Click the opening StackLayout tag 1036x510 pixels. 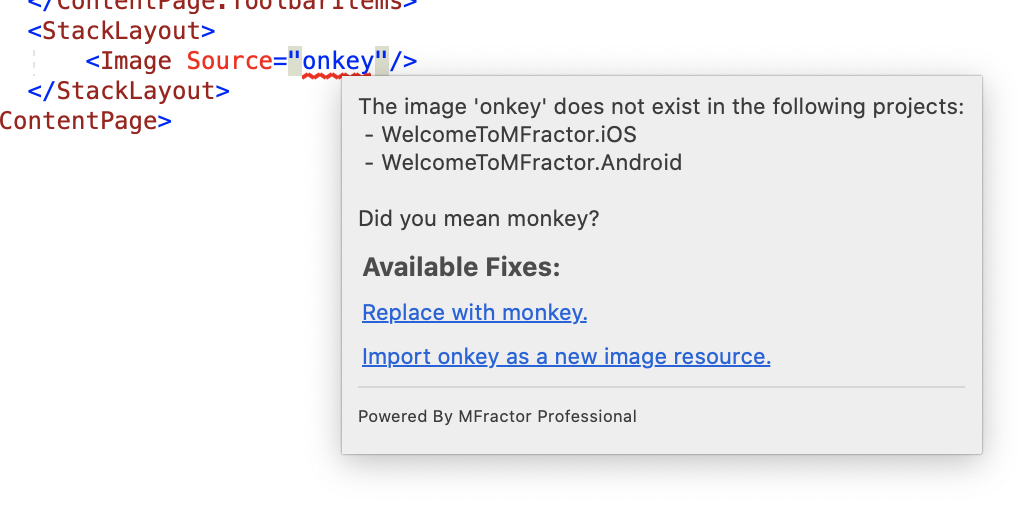pos(122,31)
